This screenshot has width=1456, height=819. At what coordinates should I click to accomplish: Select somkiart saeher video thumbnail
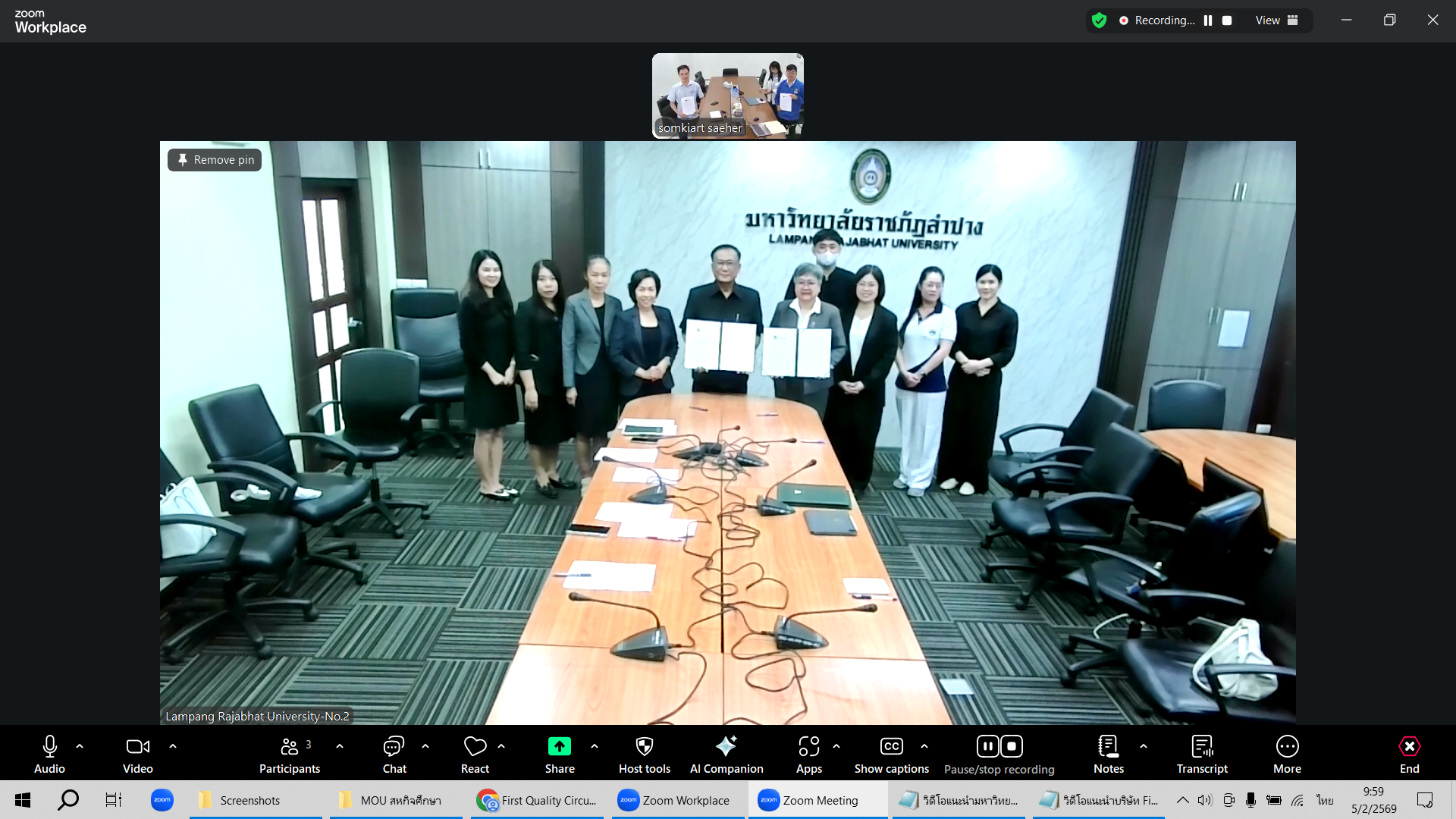(x=727, y=96)
